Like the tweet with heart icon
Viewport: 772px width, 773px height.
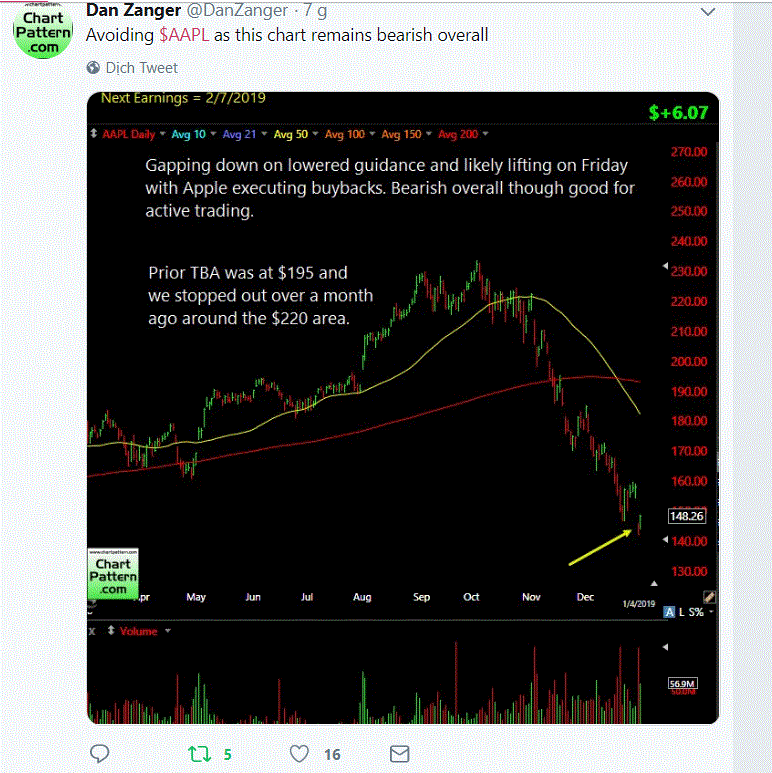point(299,753)
